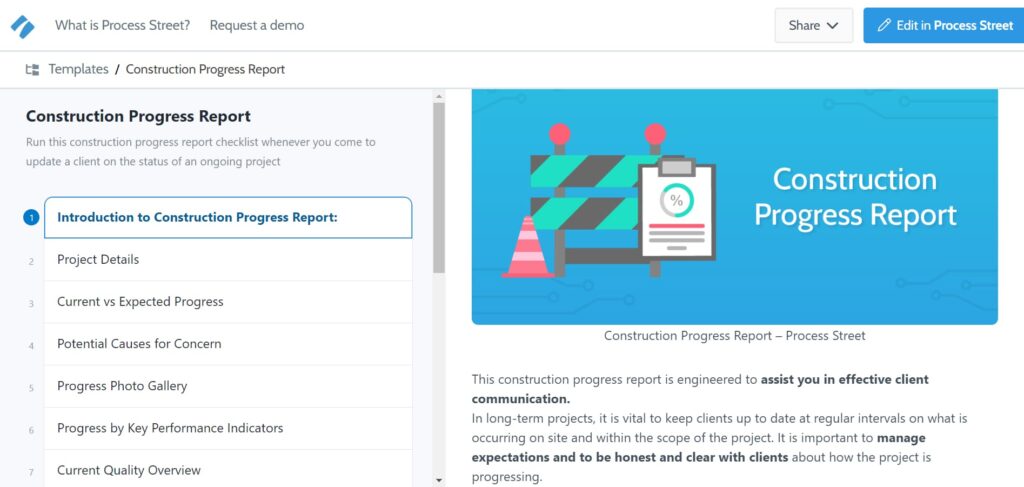This screenshot has height=487, width=1024.
Task: Click the checklist description starting "Run this construction"
Action: (201, 151)
